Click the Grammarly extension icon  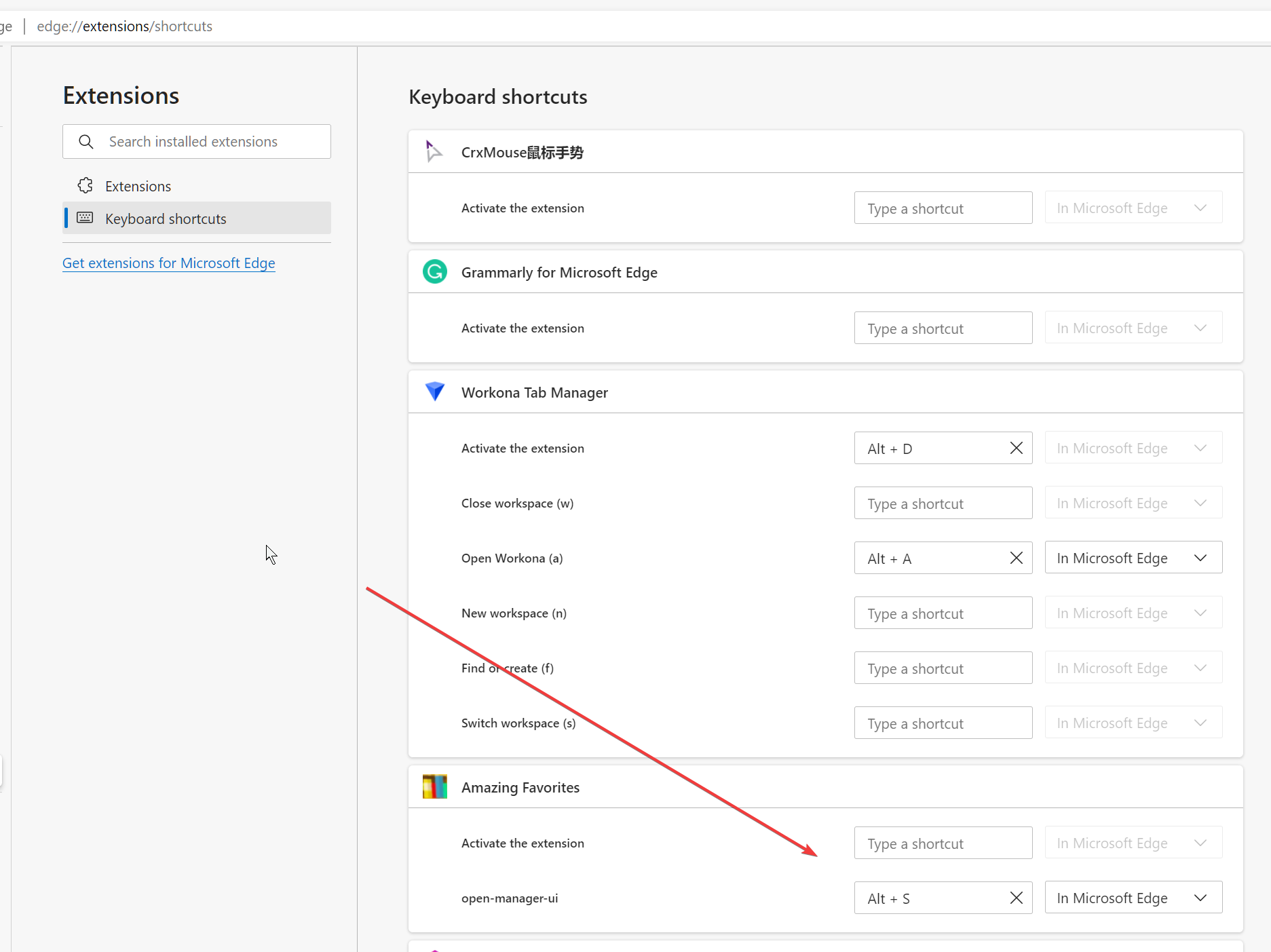(435, 272)
